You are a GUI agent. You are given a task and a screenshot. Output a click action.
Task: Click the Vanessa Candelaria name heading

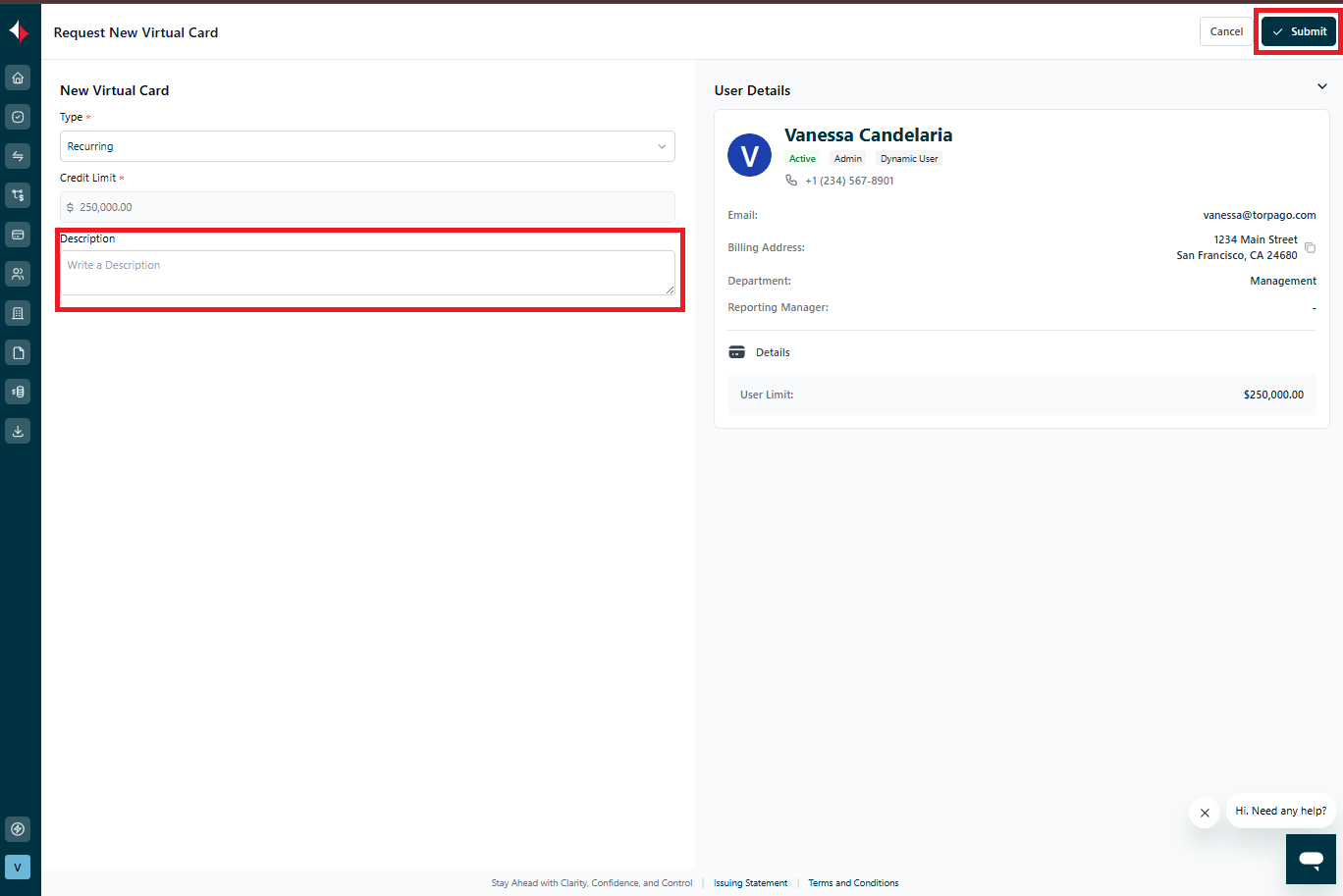(868, 135)
